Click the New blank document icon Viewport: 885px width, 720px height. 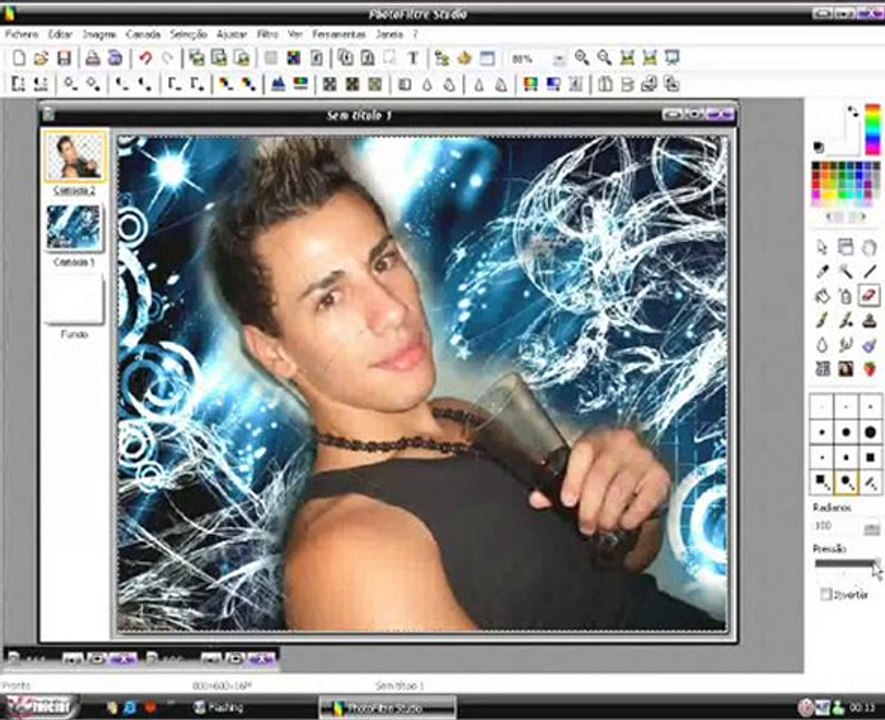point(19,58)
